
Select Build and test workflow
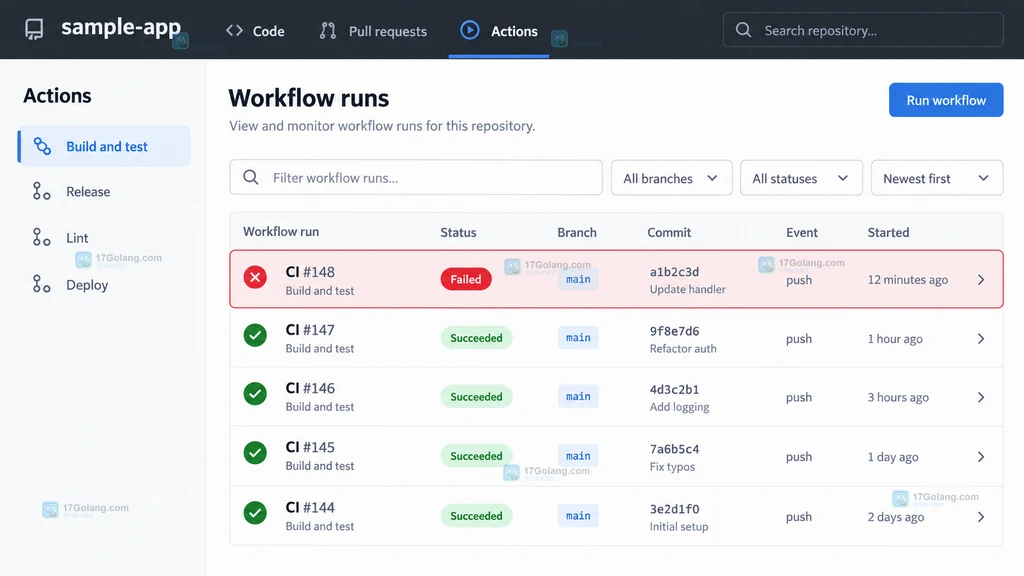pos(104,146)
